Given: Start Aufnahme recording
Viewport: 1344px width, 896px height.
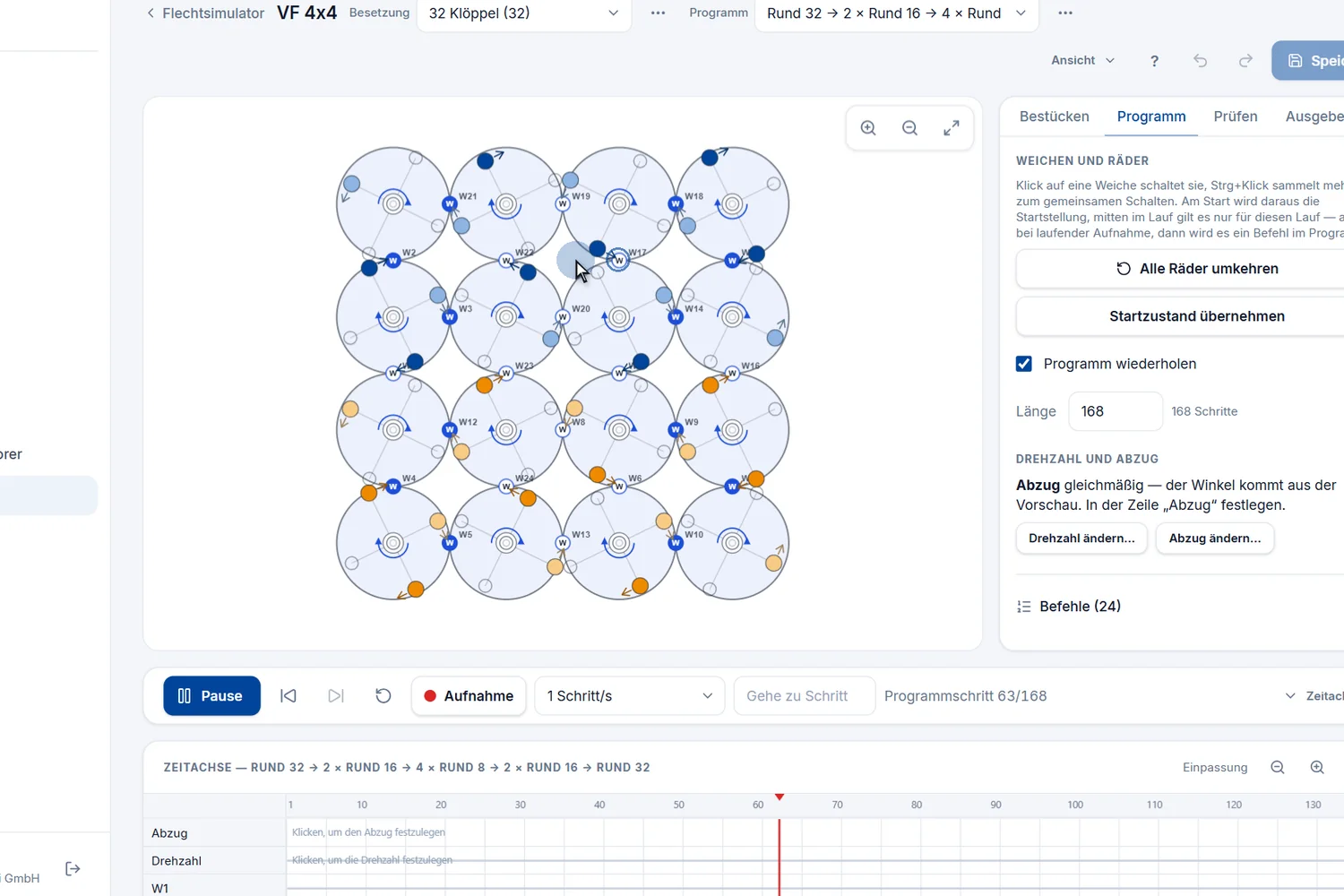Looking at the screenshot, I should 469,696.
